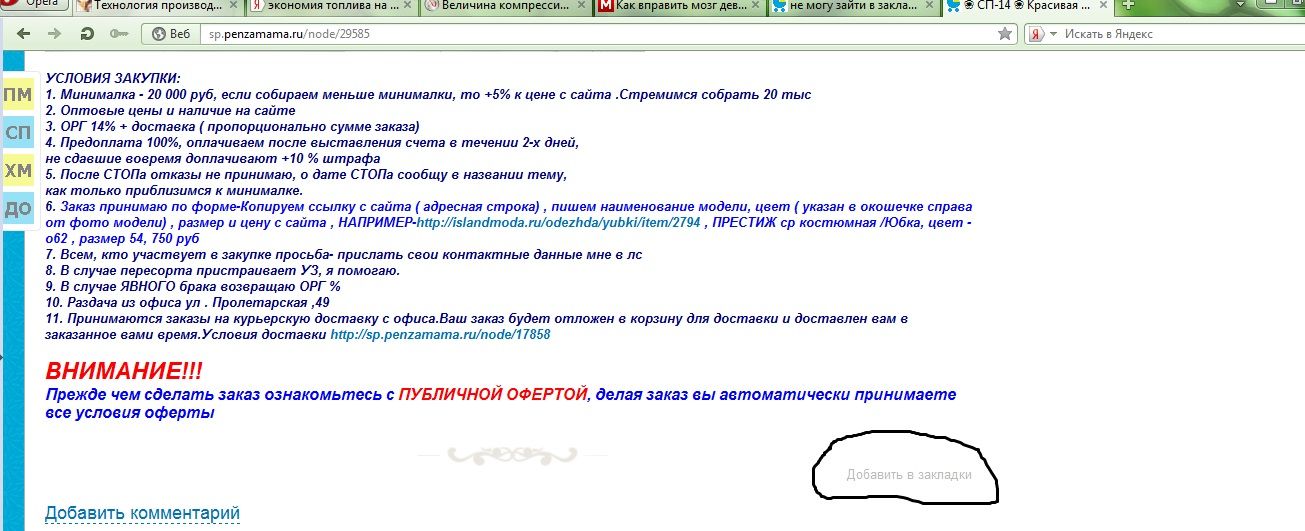
Task: Click the browser forward arrow
Action: [x=55, y=33]
